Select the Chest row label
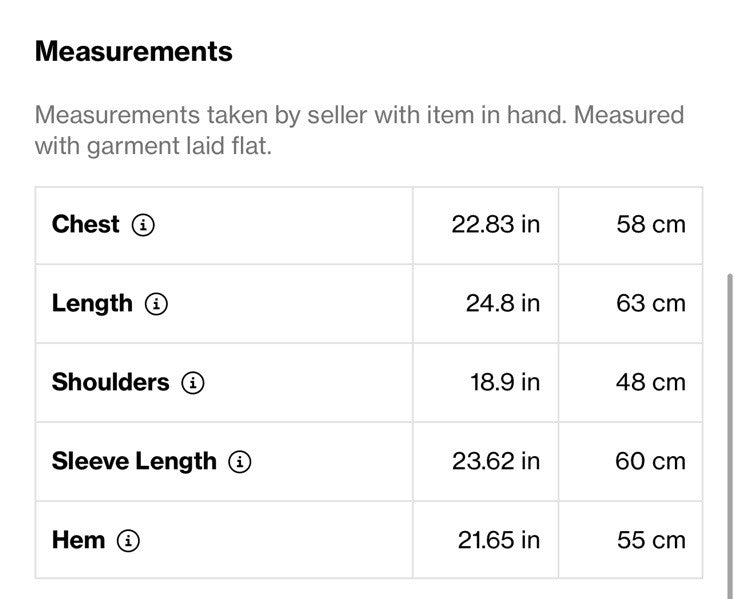 click(85, 224)
